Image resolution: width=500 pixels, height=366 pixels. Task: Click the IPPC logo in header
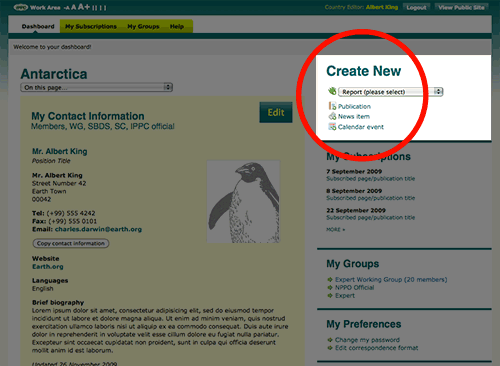click(x=20, y=7)
